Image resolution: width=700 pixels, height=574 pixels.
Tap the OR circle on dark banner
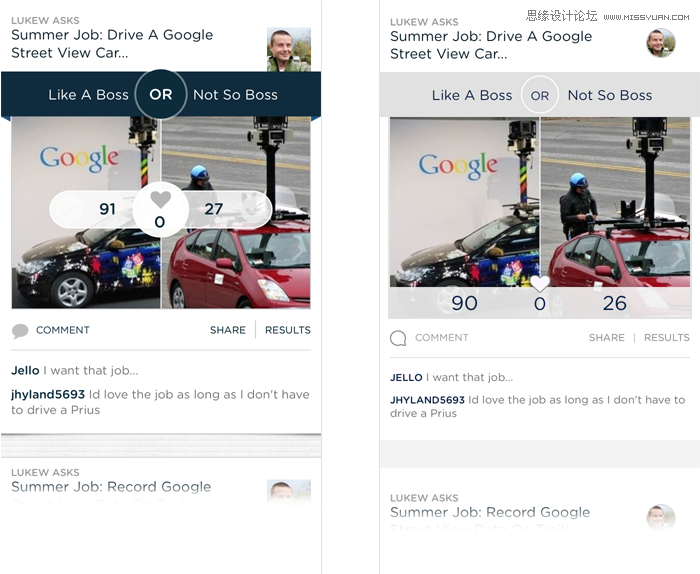161,94
